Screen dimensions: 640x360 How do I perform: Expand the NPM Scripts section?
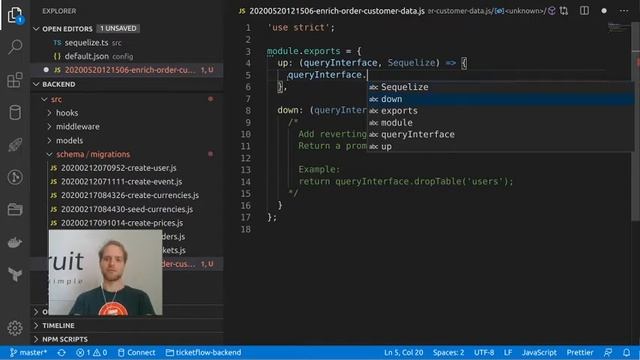[64, 339]
